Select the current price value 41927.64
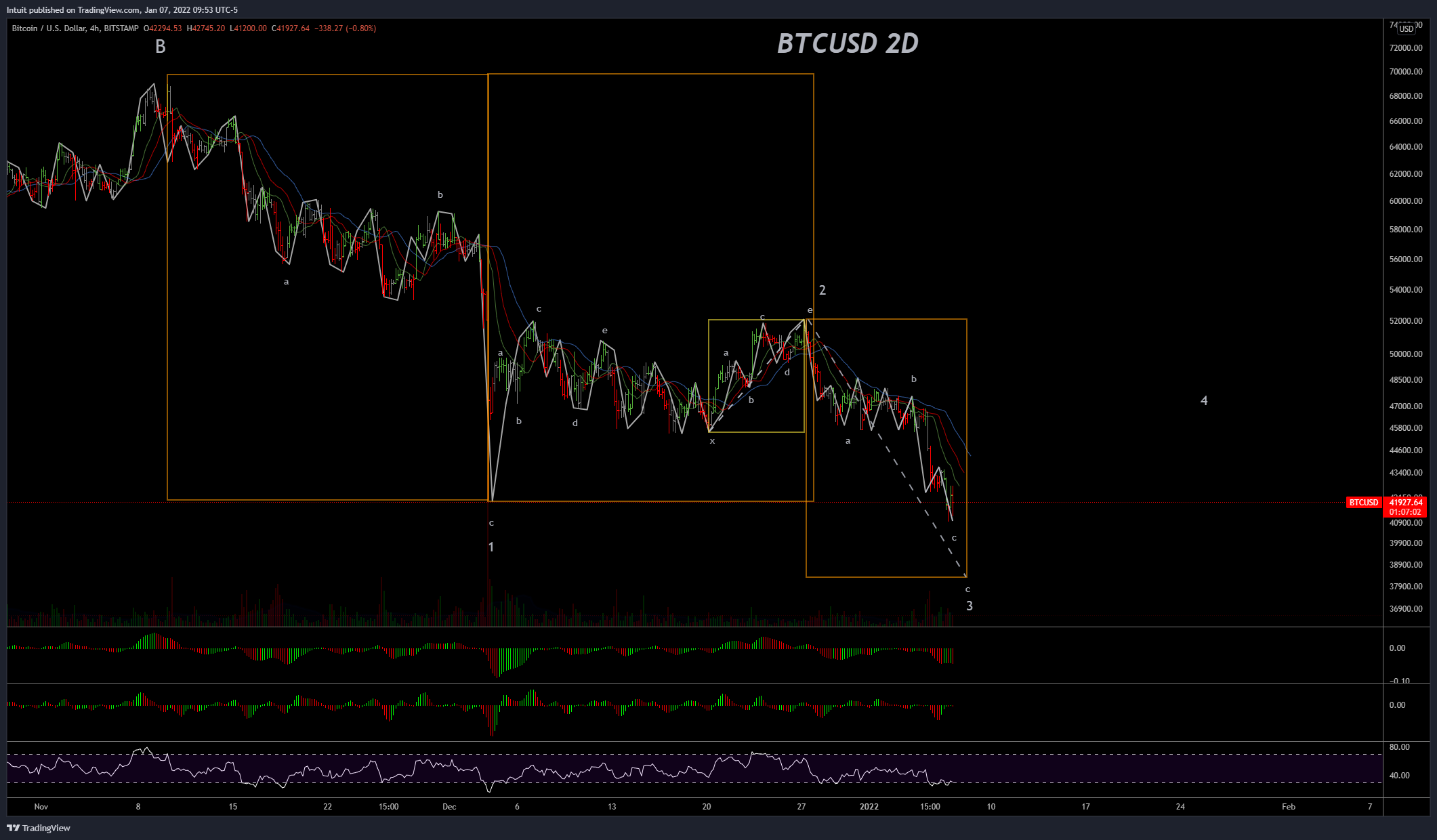 (x=1406, y=503)
